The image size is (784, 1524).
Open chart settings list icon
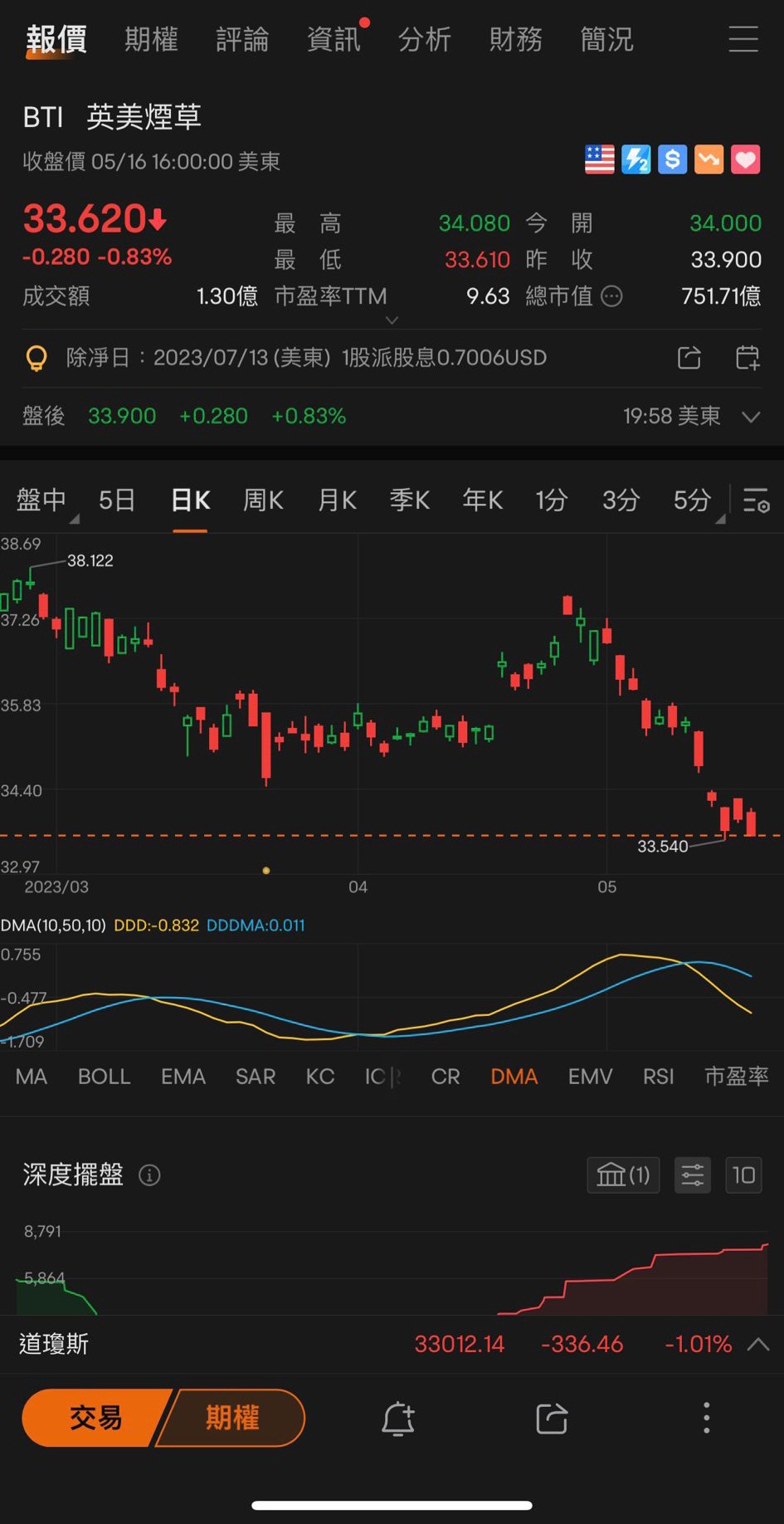point(757,501)
